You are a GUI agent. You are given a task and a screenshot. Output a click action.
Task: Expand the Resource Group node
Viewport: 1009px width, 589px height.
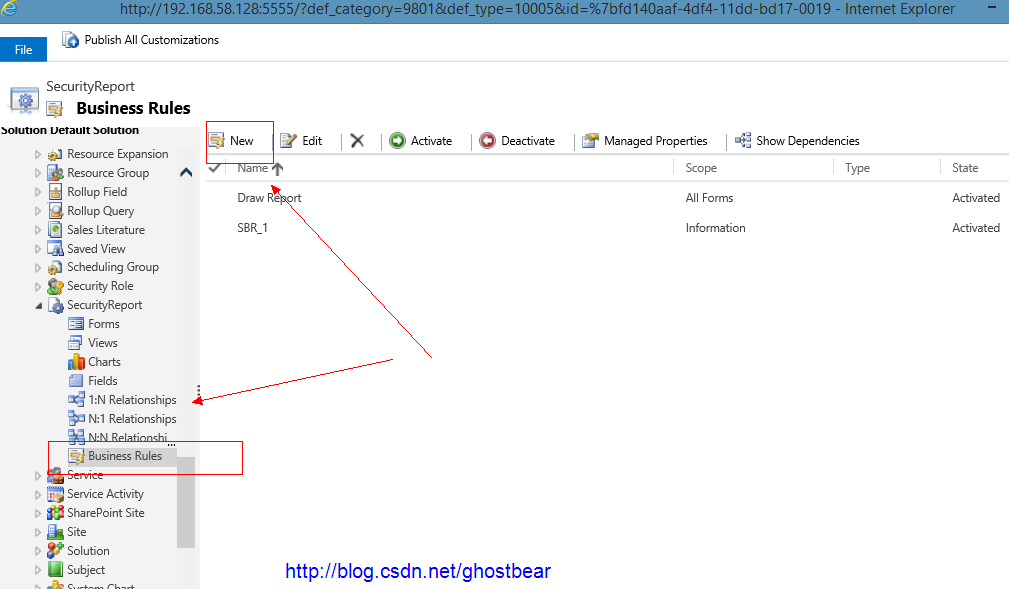coord(37,173)
